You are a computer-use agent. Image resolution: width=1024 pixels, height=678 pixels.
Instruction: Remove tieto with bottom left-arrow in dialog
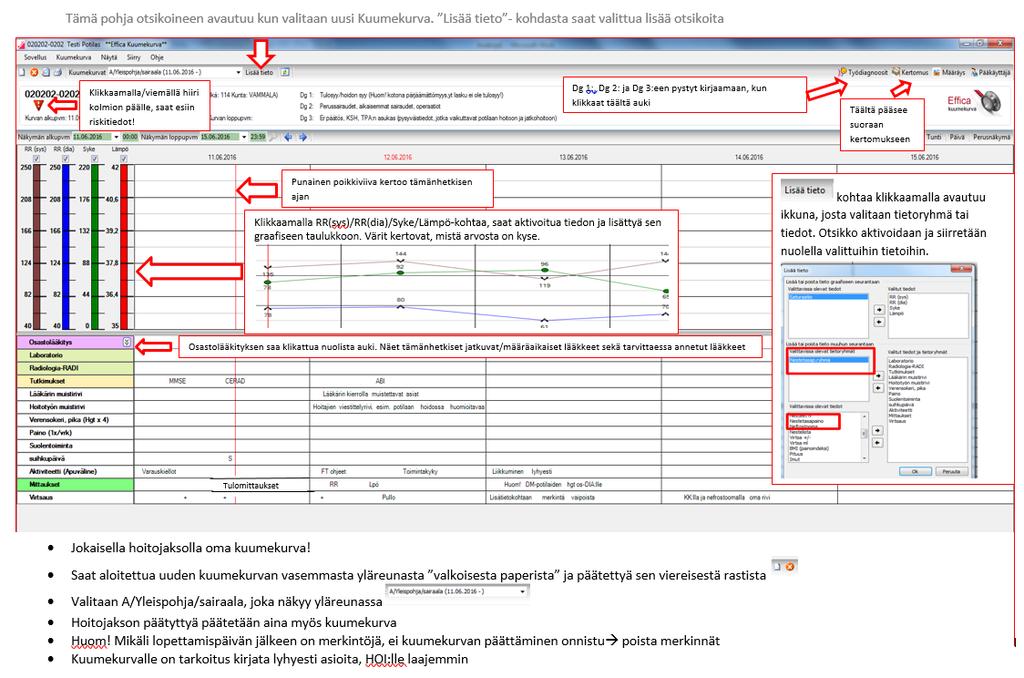(877, 443)
